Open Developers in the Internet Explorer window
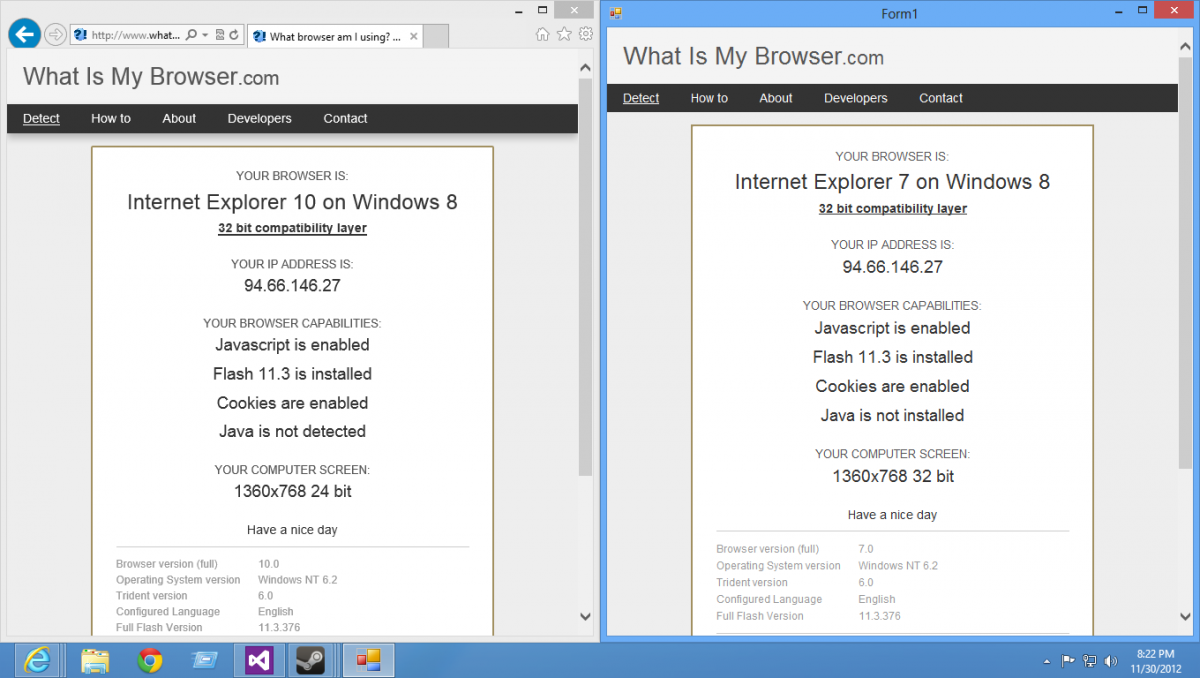 (x=259, y=118)
